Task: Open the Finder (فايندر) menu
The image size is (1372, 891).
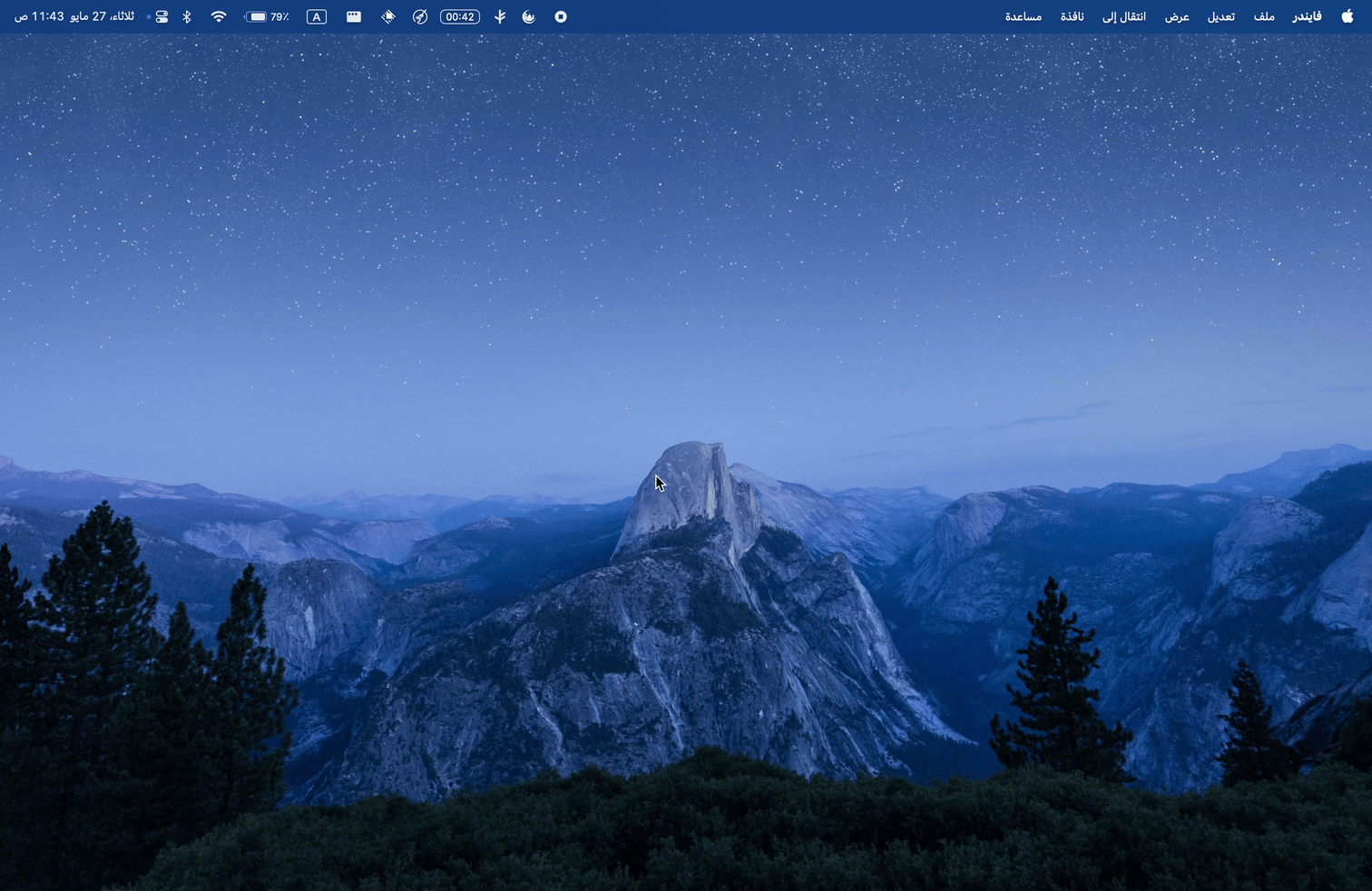Action: click(1307, 16)
